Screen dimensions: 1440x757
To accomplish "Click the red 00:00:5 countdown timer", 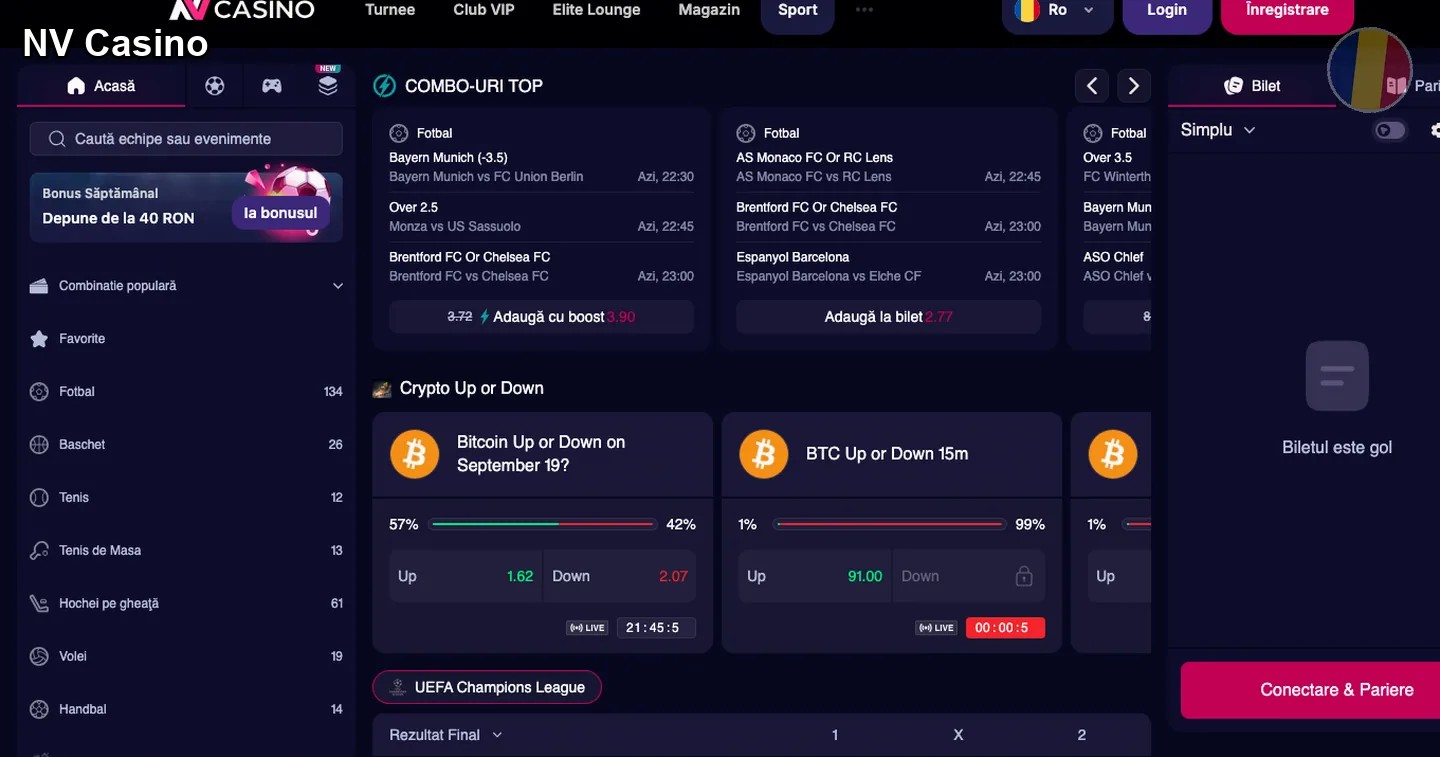I will coord(1005,628).
